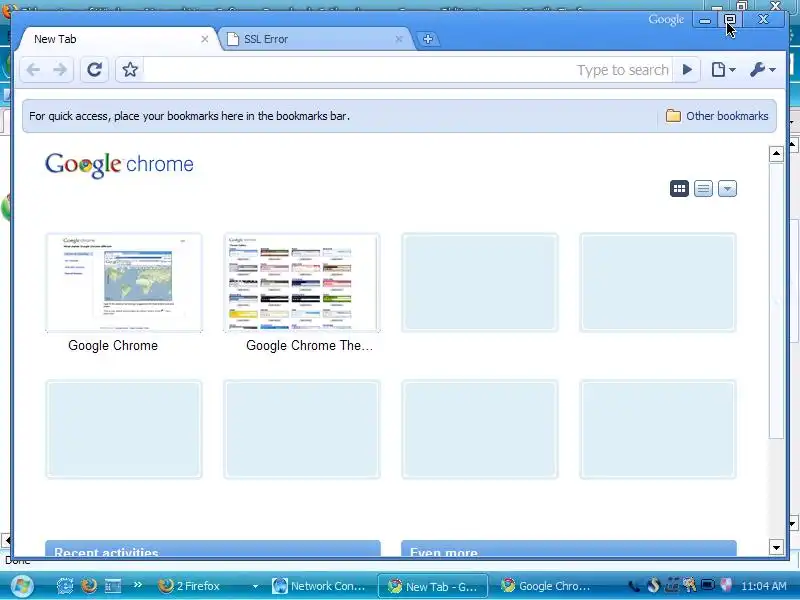Expand quick launch overflow chevron
This screenshot has width=800, height=600.
(x=138, y=585)
